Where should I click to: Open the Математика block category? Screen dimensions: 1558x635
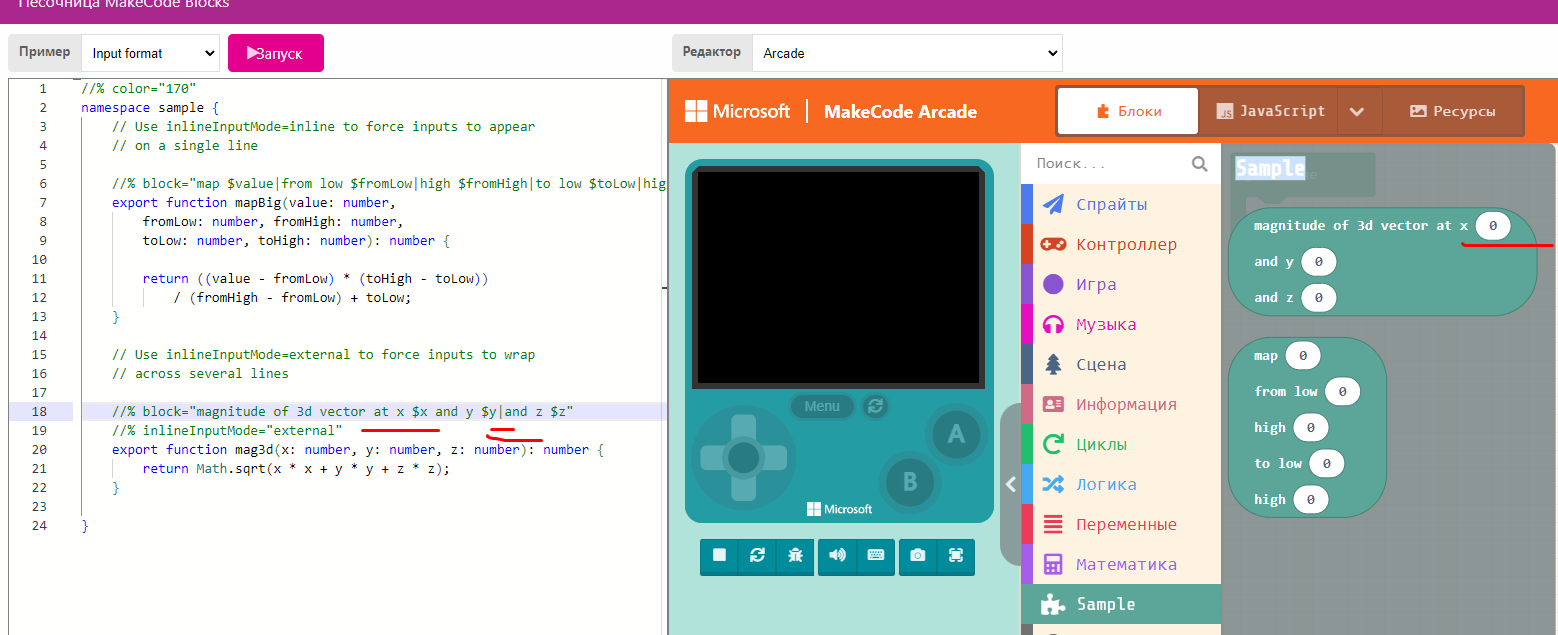click(1121, 564)
